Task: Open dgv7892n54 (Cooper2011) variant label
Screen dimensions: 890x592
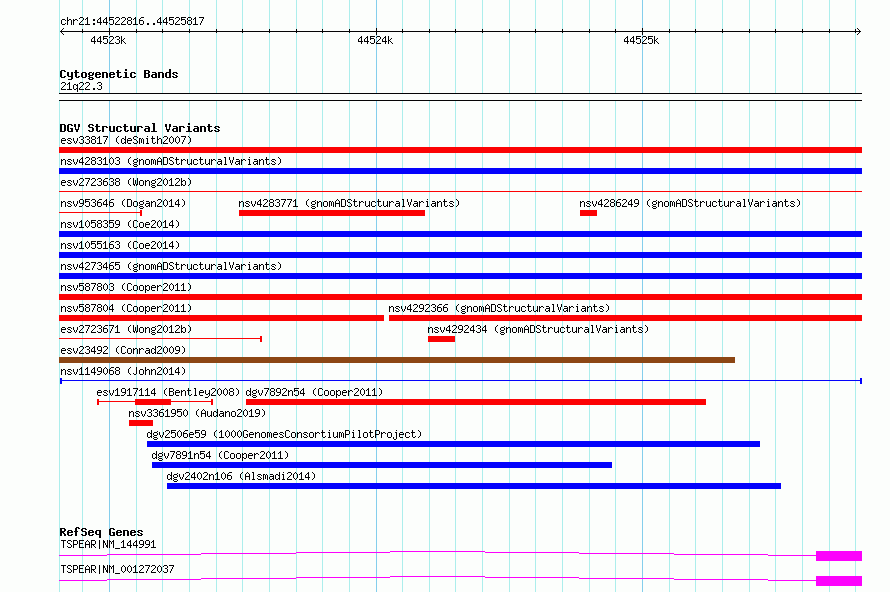Action: 314,392
